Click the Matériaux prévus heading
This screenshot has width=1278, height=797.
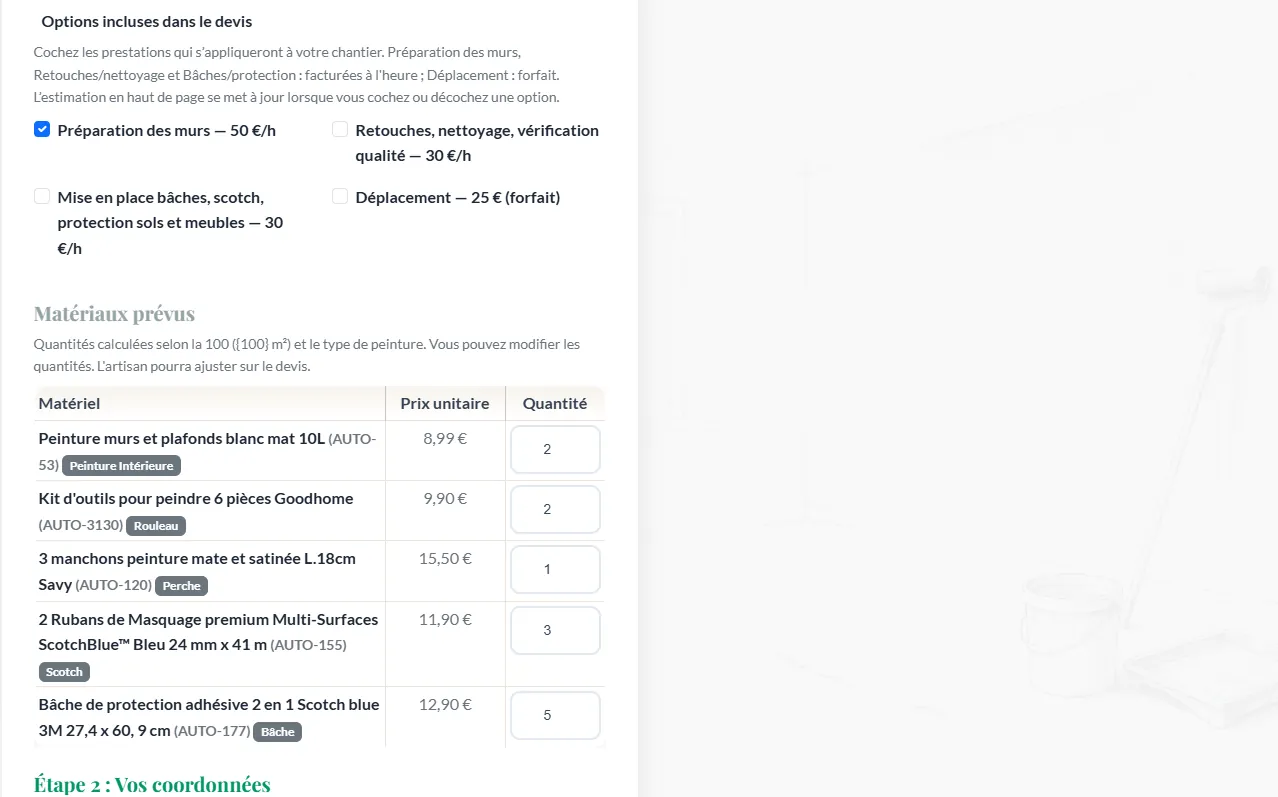click(114, 314)
